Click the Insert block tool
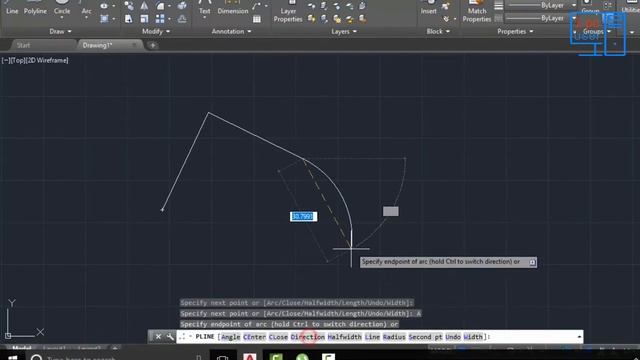640x360 pixels. pos(429,8)
